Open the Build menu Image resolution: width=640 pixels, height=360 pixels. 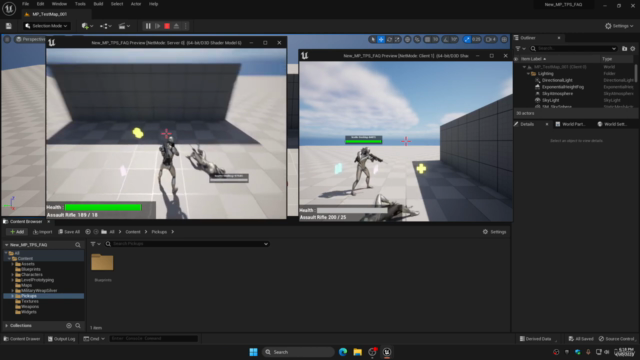point(98,4)
